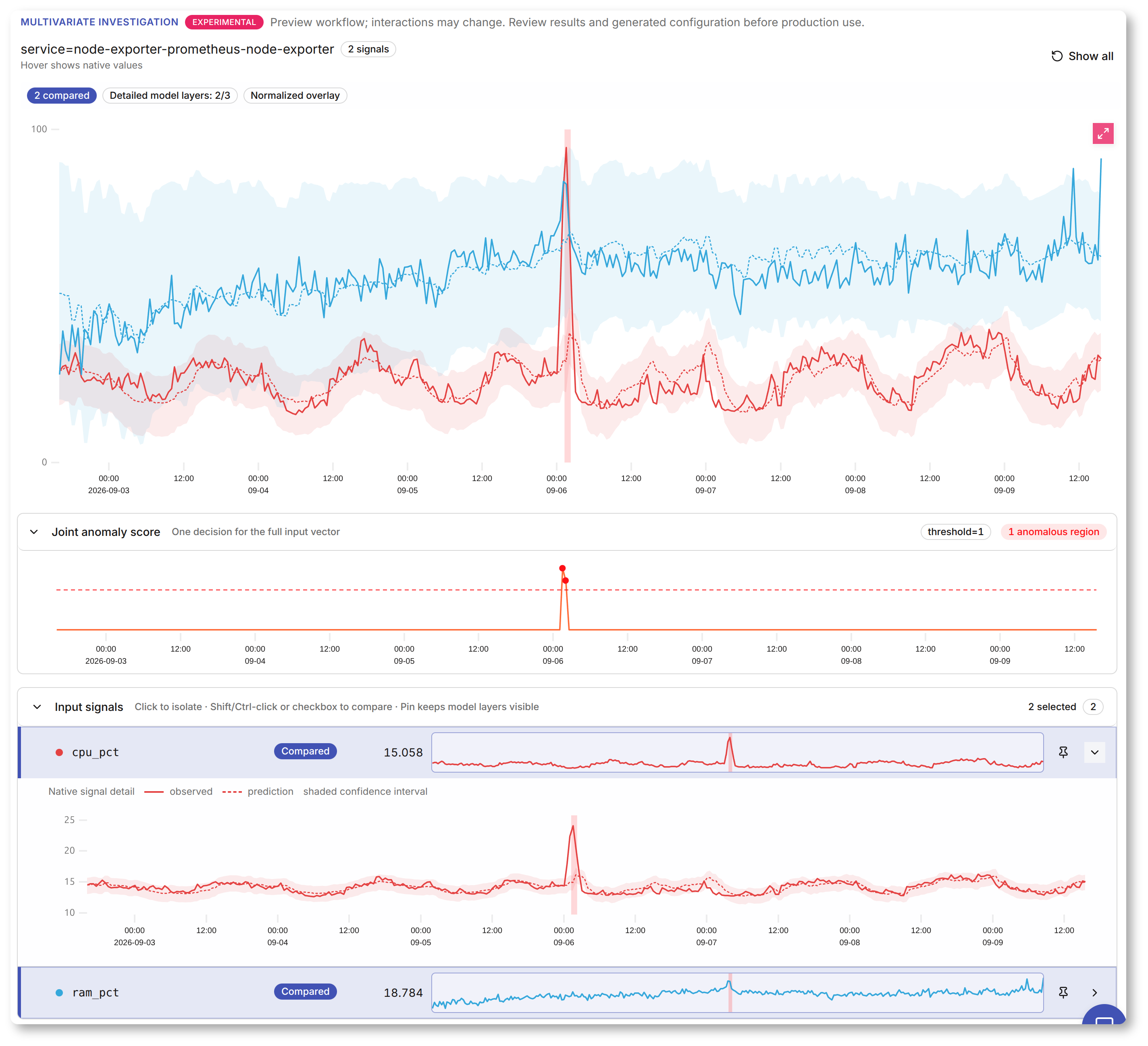
Task: Click the 1 anomalous region badge
Action: click(x=1053, y=531)
